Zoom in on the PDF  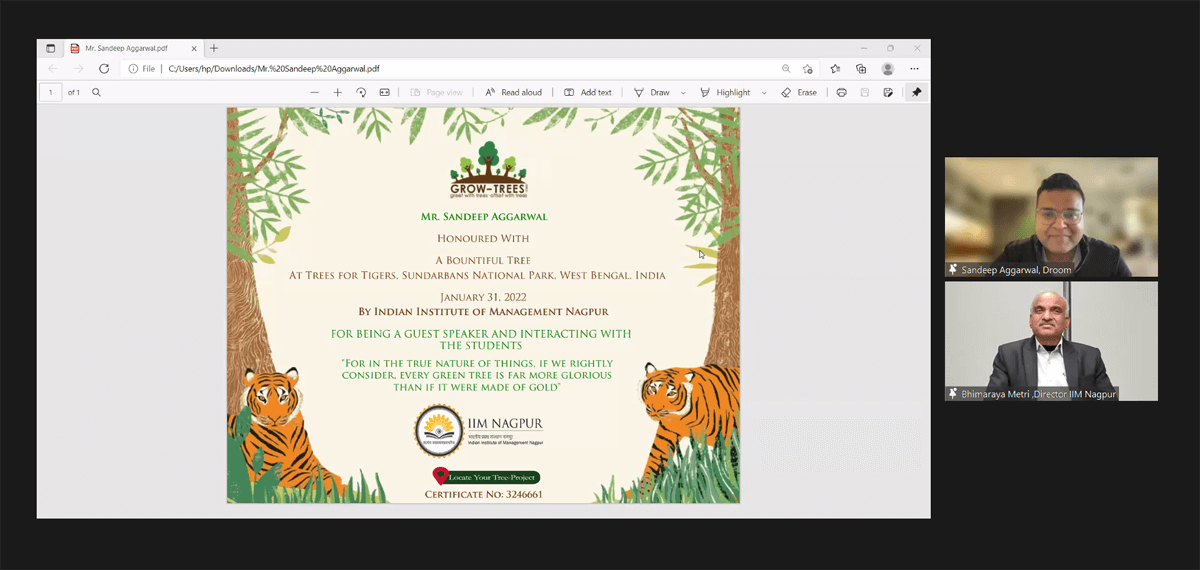(337, 92)
